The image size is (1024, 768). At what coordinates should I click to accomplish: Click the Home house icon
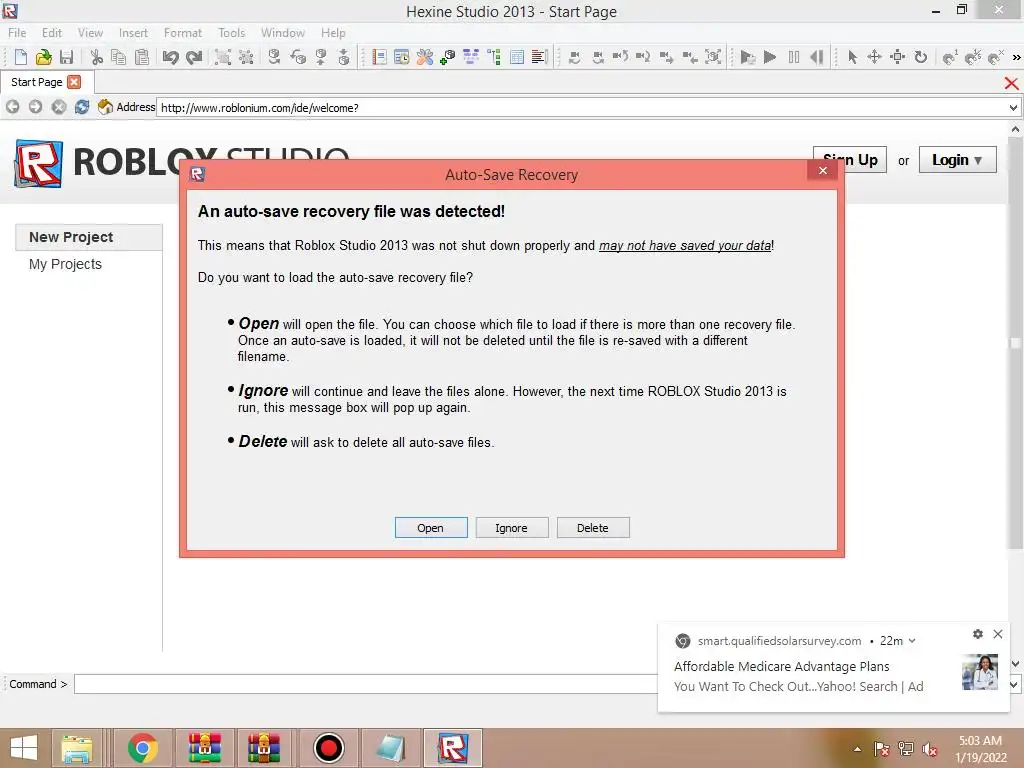click(105, 106)
